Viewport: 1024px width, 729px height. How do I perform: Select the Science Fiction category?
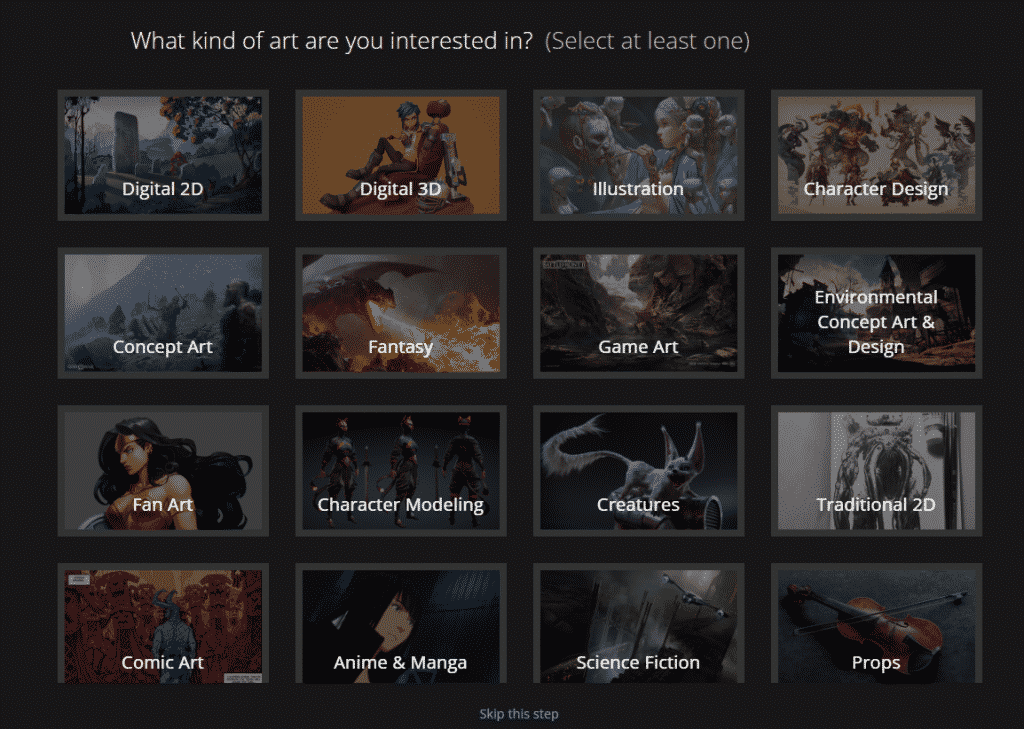tap(639, 623)
